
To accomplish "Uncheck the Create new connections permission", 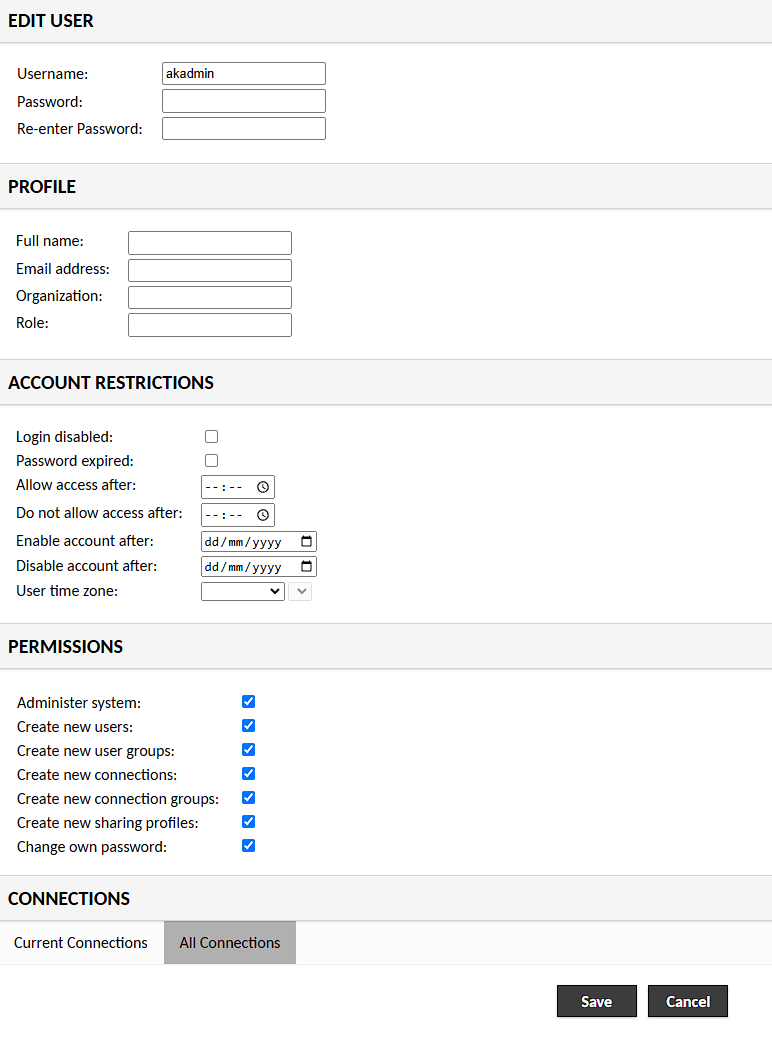I will (248, 774).
